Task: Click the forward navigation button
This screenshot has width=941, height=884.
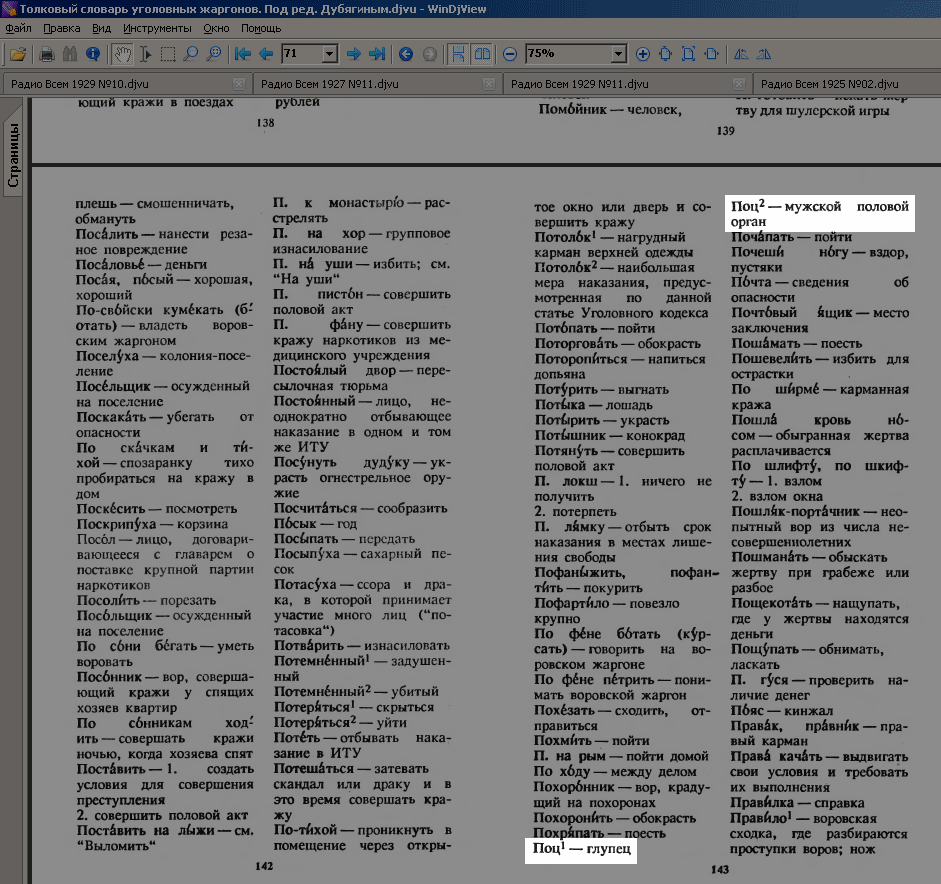Action: (430, 55)
